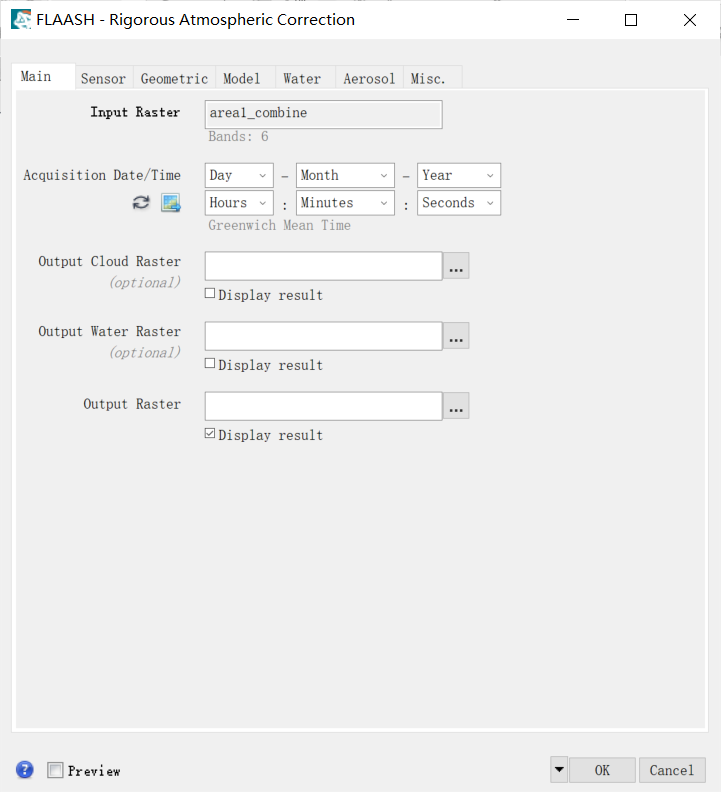Open the Year dropdown

coord(459,175)
